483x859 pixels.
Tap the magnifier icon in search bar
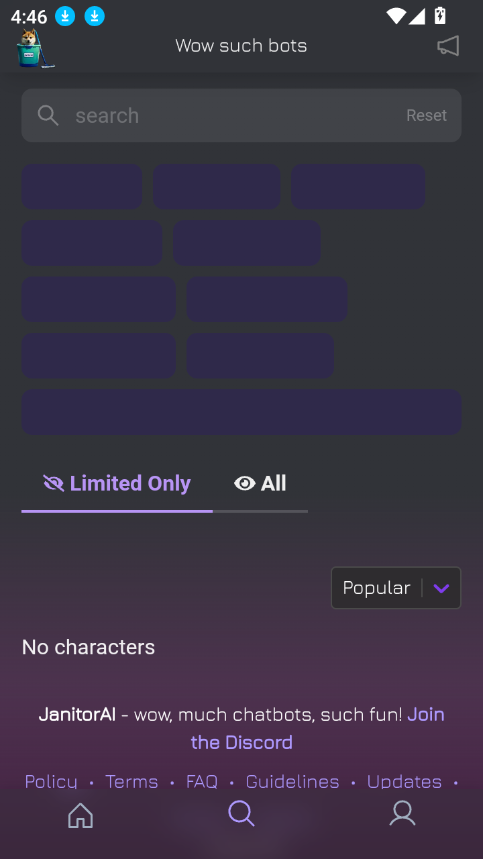(x=48, y=116)
